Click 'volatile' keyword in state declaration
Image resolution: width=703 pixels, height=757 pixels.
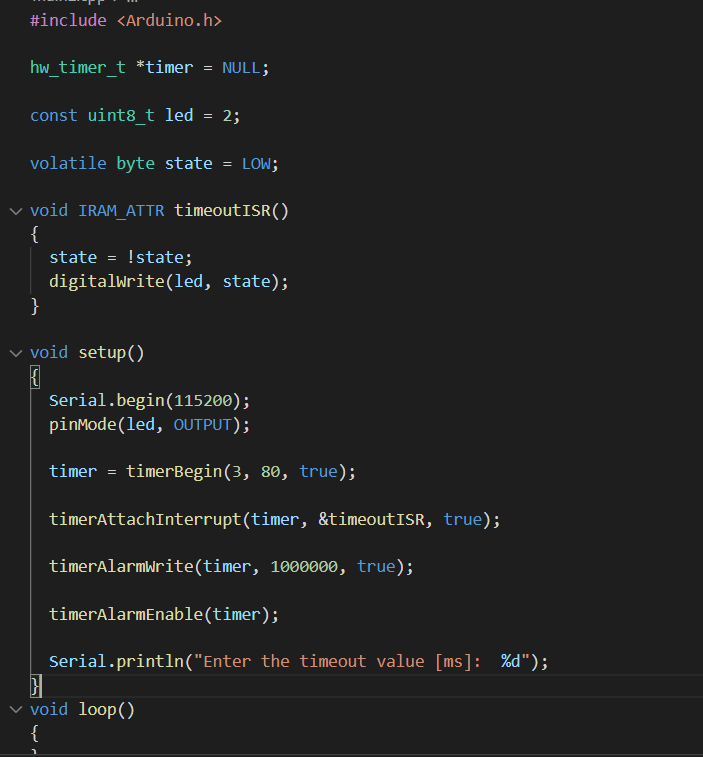click(x=68, y=163)
